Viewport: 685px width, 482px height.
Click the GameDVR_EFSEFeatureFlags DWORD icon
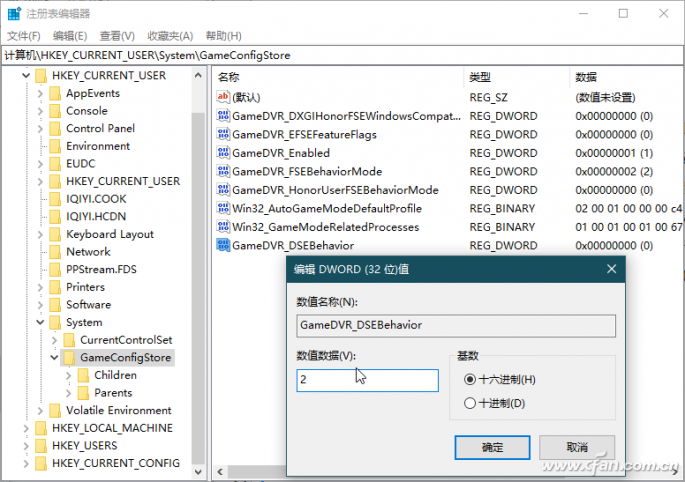click(x=223, y=134)
